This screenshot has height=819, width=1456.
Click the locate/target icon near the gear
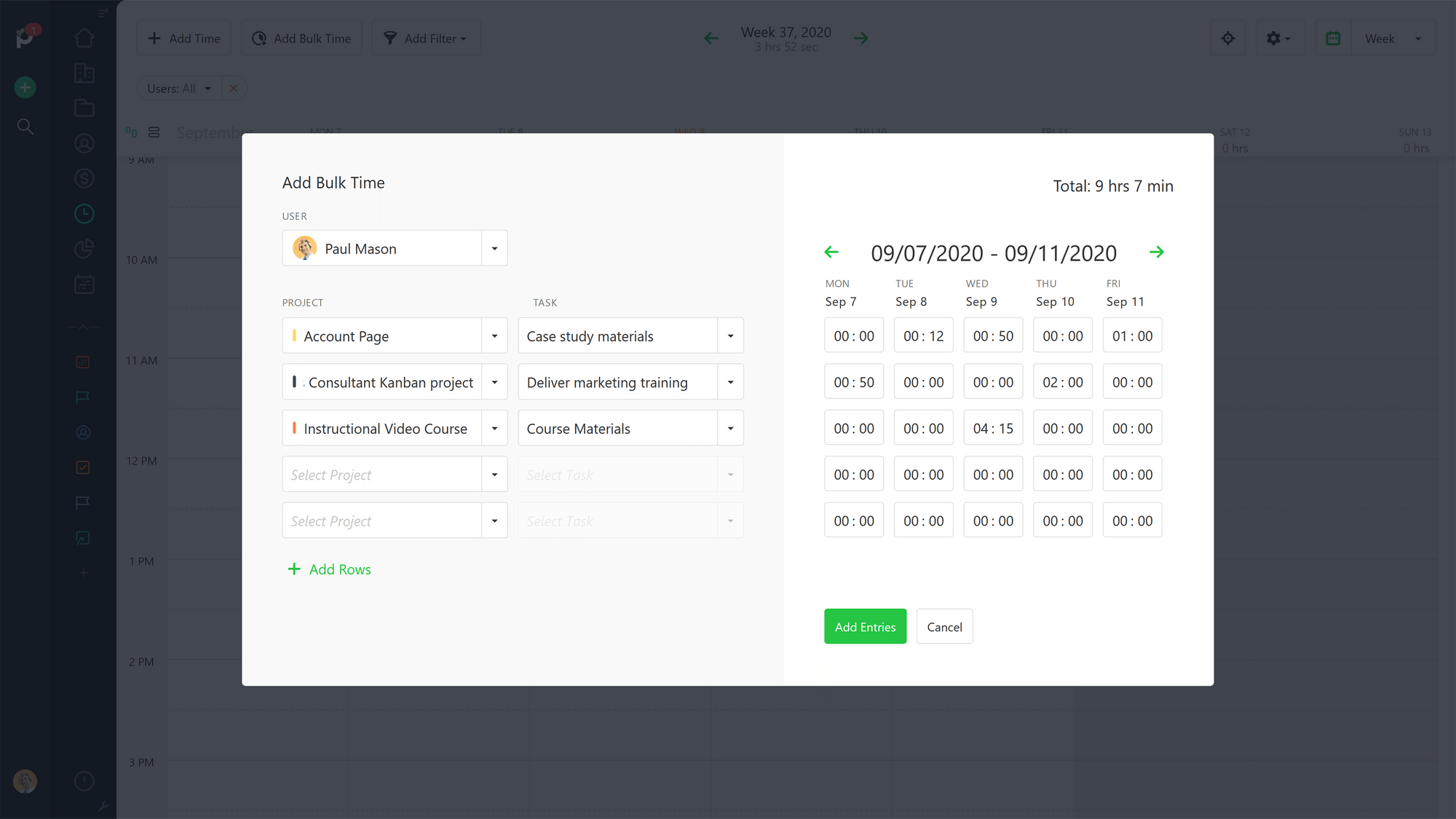(x=1227, y=38)
